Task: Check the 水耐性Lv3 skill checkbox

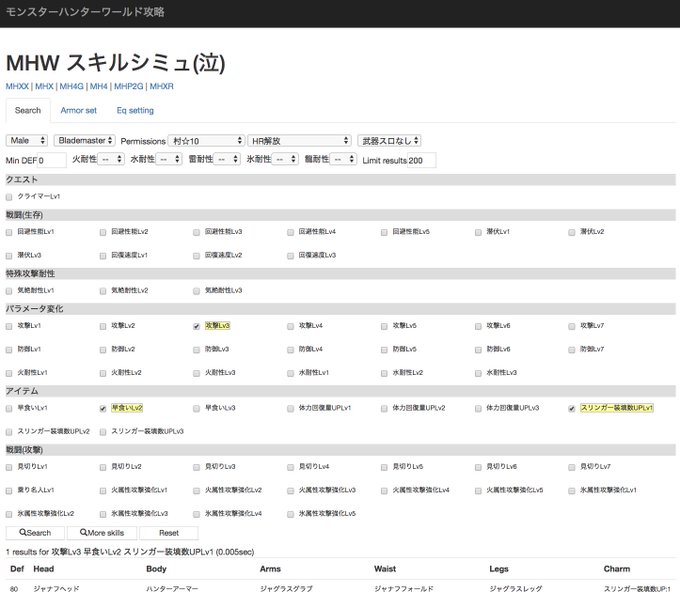Action: click(478, 373)
